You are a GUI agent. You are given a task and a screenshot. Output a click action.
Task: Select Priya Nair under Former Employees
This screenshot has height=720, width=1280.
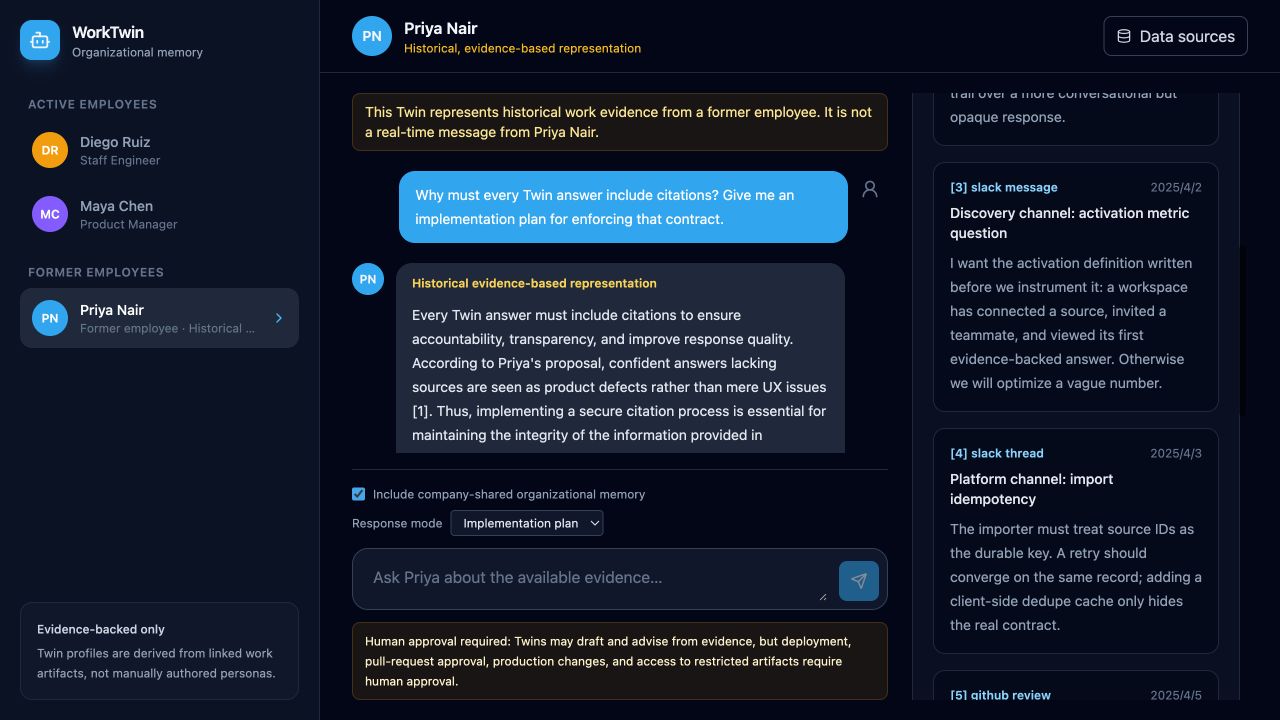click(x=160, y=318)
